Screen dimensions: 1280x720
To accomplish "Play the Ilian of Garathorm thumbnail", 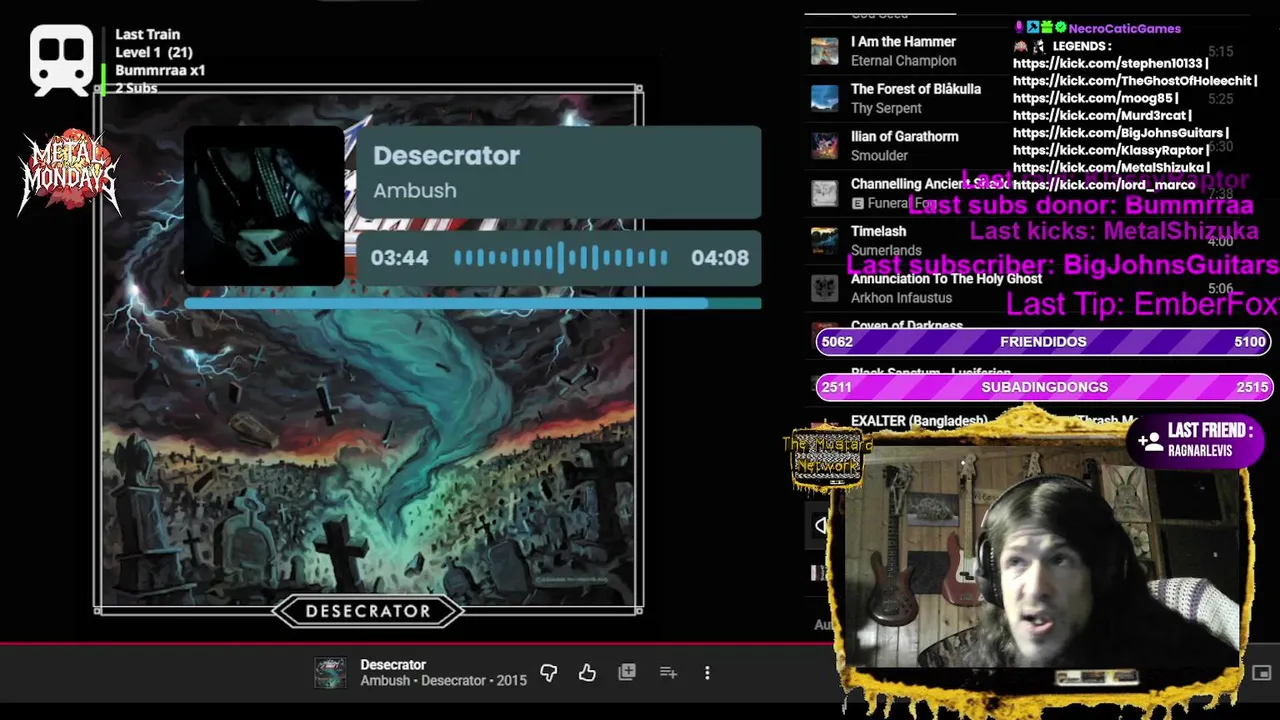I will [x=824, y=146].
